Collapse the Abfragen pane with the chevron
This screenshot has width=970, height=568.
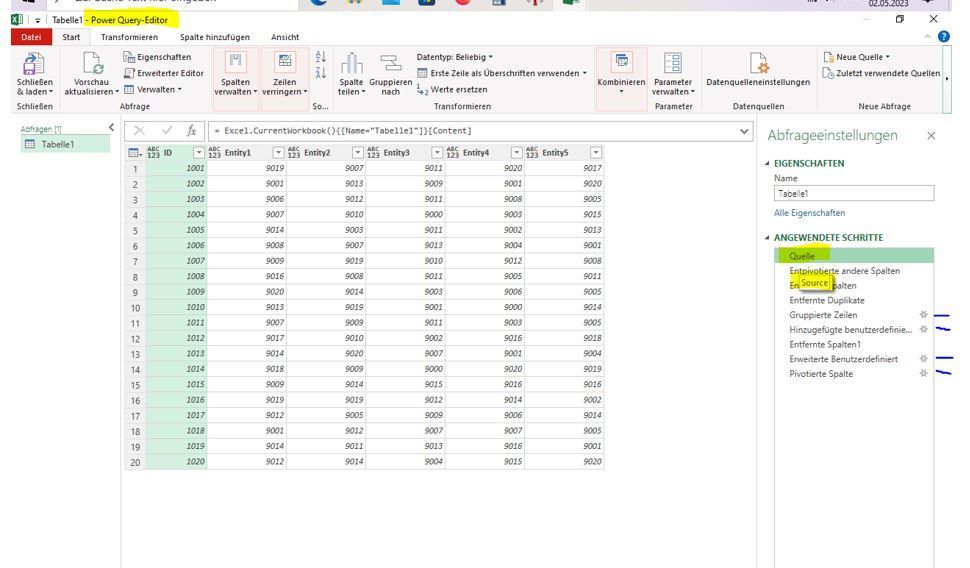point(111,127)
